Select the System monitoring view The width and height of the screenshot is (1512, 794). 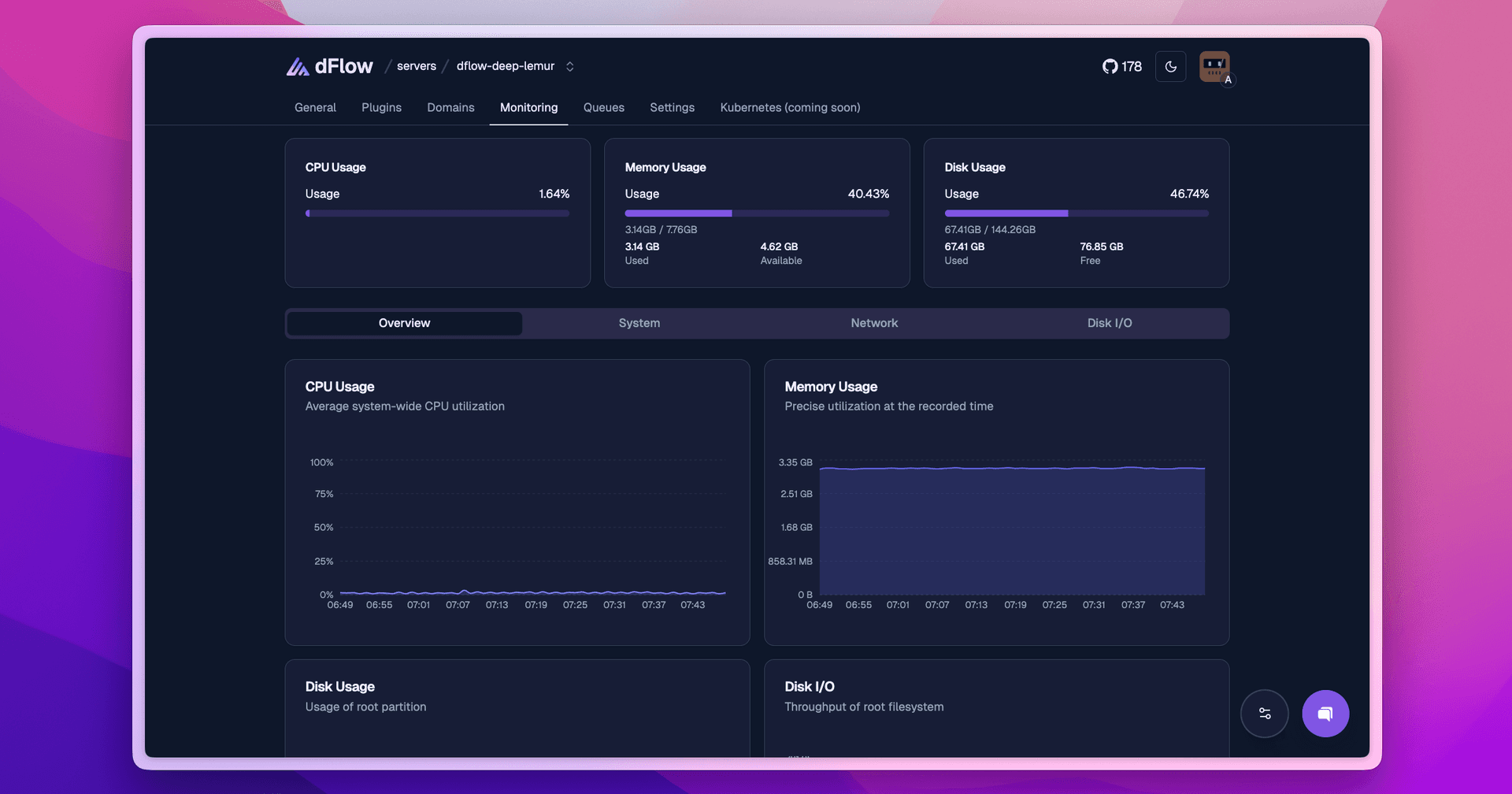pyautogui.click(x=639, y=324)
